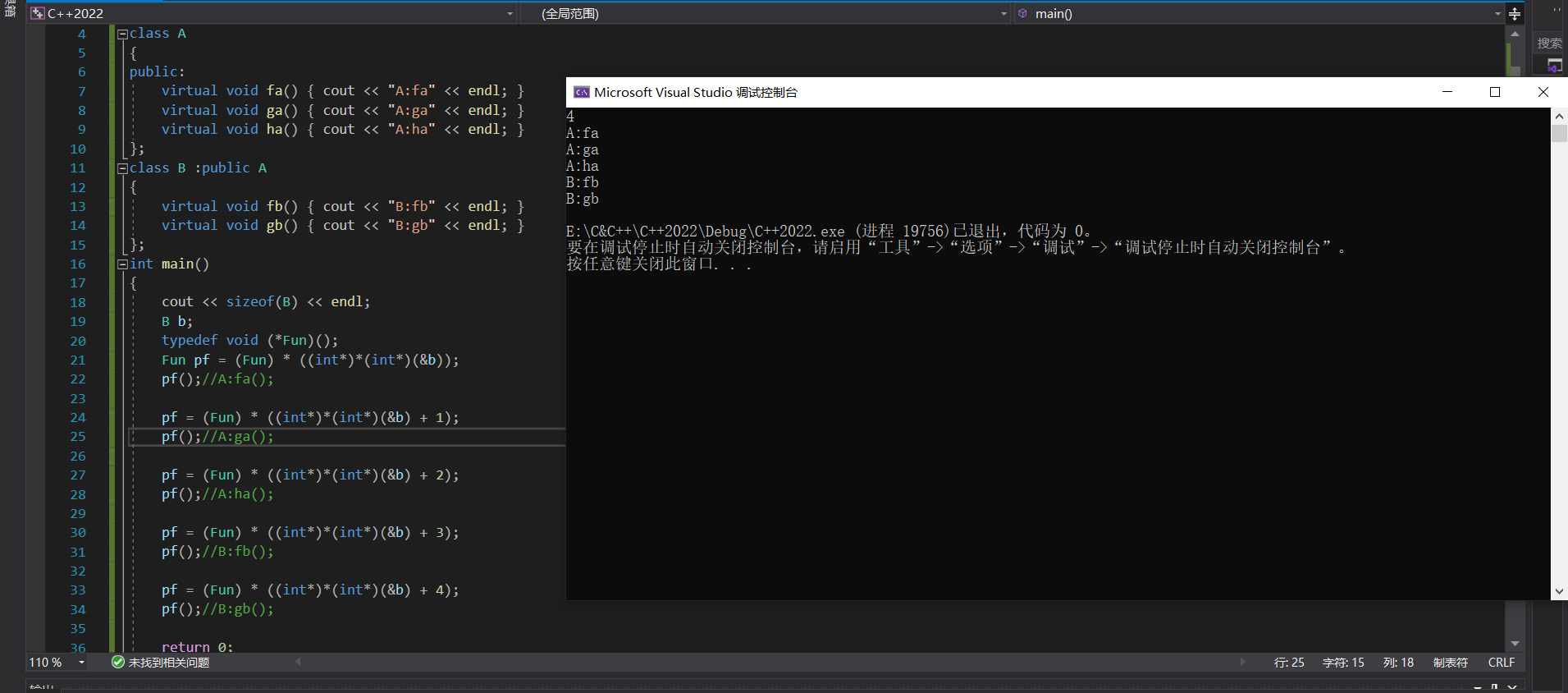1568x693 pixels.
Task: Click the public: access specifier on line 6
Action: (157, 72)
